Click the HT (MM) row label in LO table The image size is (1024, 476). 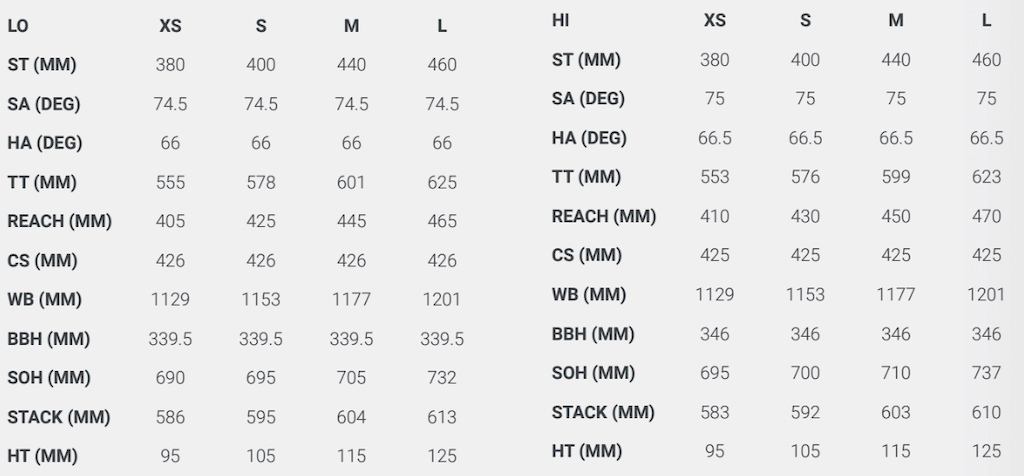pos(42,456)
